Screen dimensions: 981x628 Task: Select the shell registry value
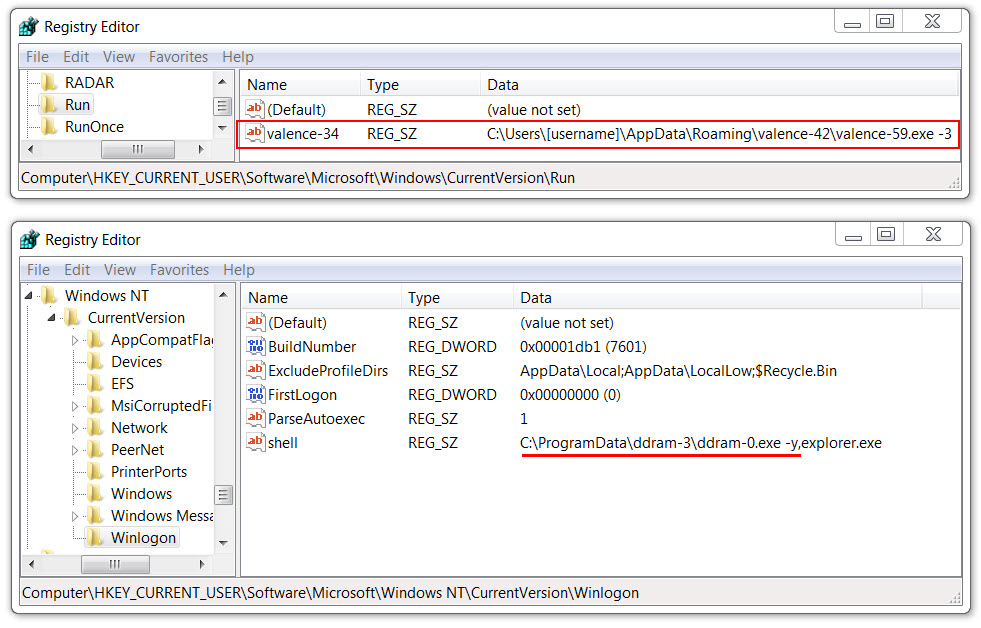click(283, 443)
